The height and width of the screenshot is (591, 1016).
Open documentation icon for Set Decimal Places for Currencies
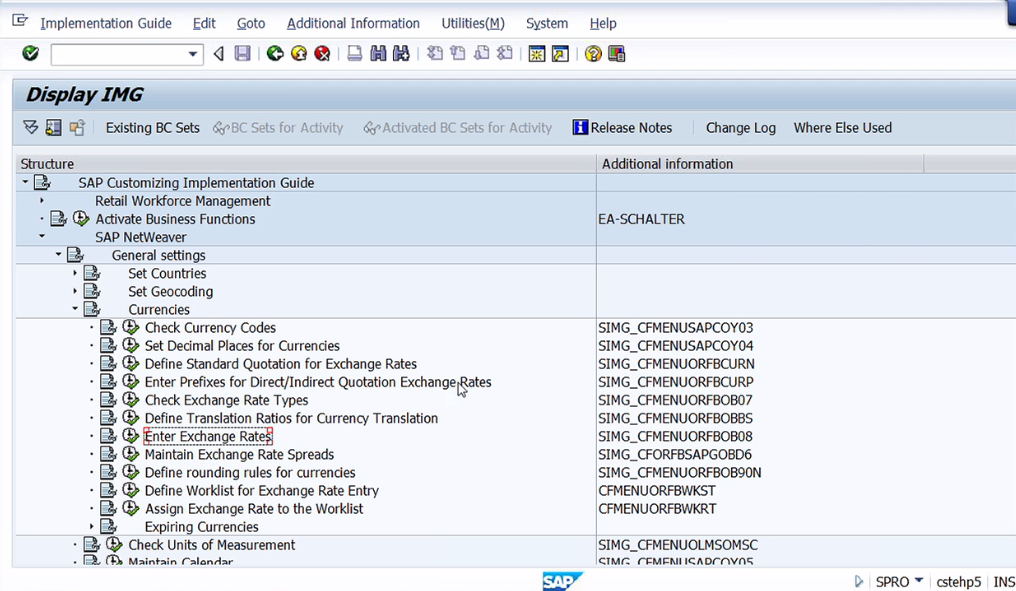pos(108,345)
